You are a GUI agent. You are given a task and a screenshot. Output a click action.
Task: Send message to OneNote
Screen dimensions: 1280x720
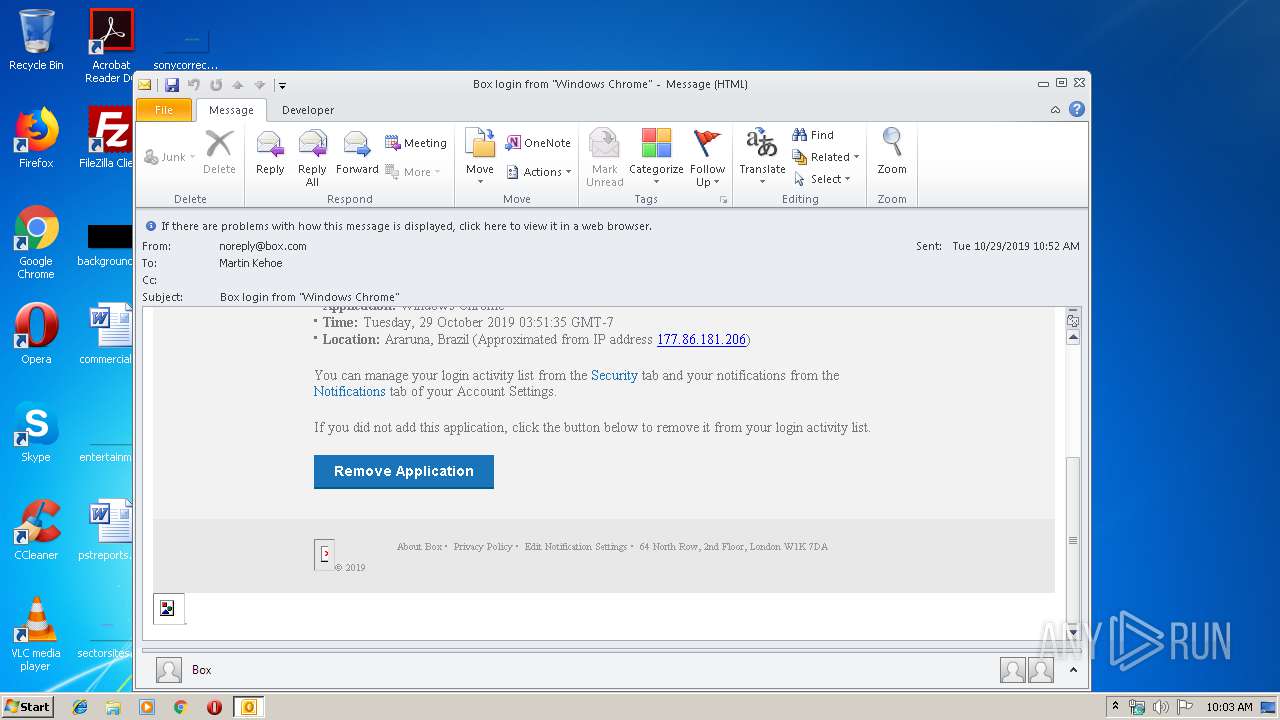(x=538, y=143)
